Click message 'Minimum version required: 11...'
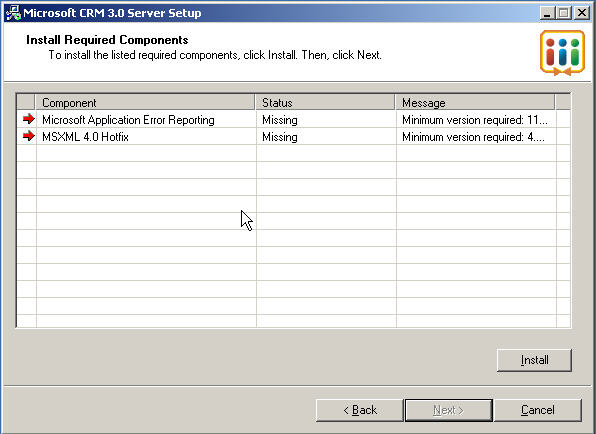The image size is (596, 434). coord(475,120)
